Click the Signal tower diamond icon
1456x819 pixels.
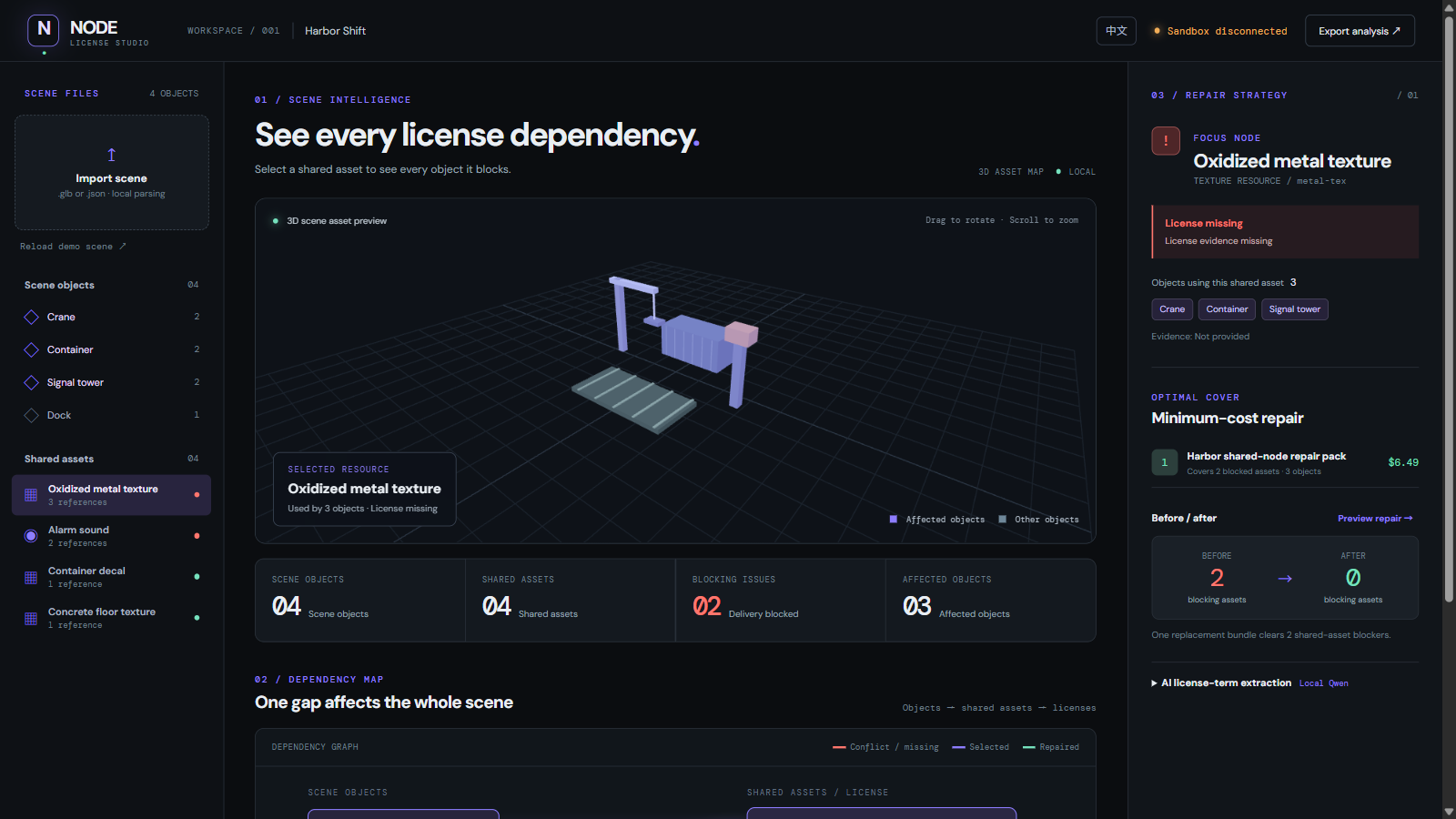[x=31, y=382]
